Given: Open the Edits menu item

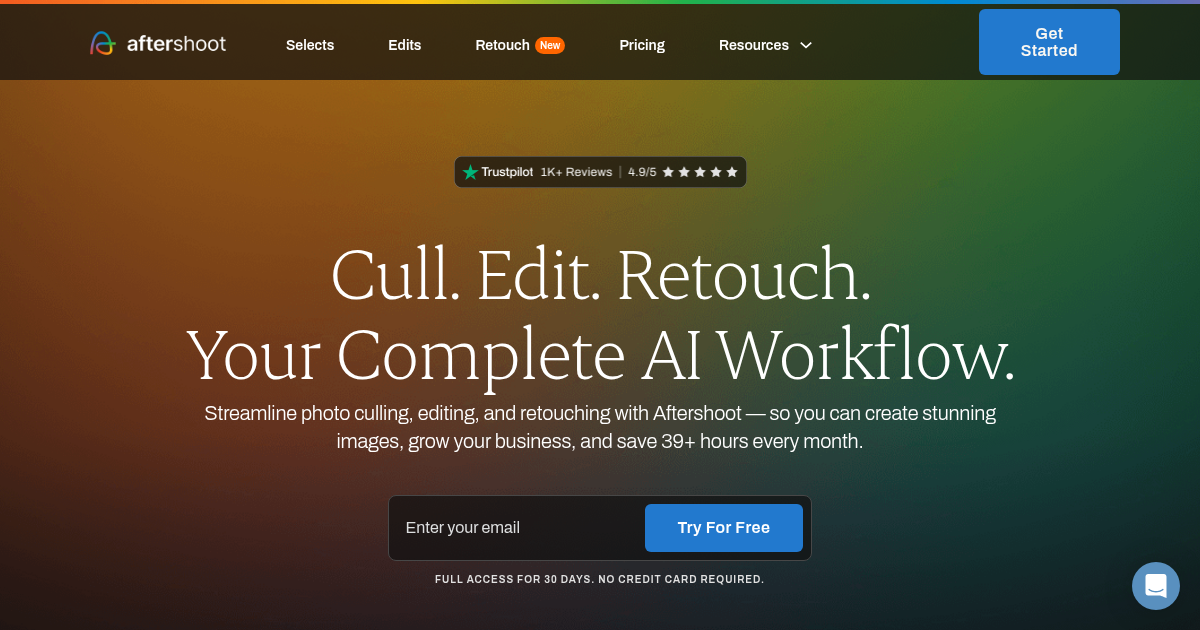Looking at the screenshot, I should (405, 45).
